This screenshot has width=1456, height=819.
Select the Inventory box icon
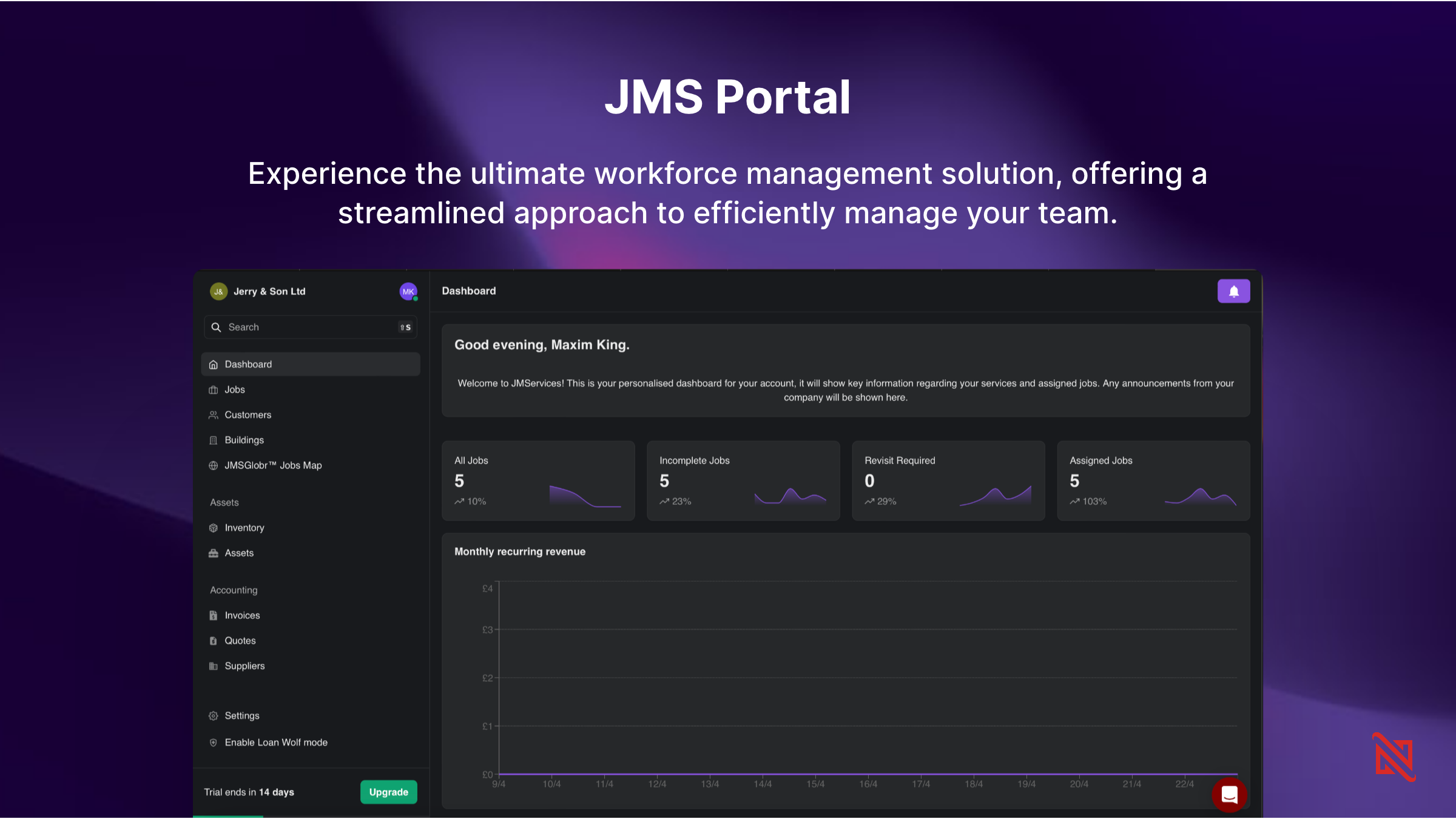pos(214,528)
